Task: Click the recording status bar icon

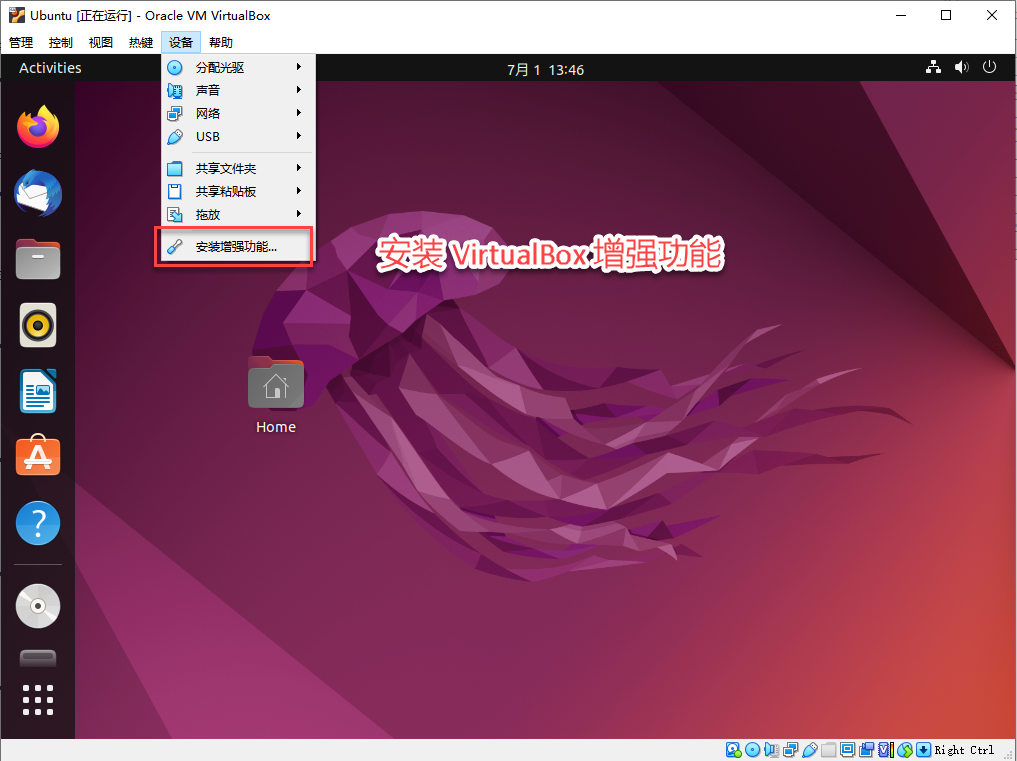Action: point(867,750)
